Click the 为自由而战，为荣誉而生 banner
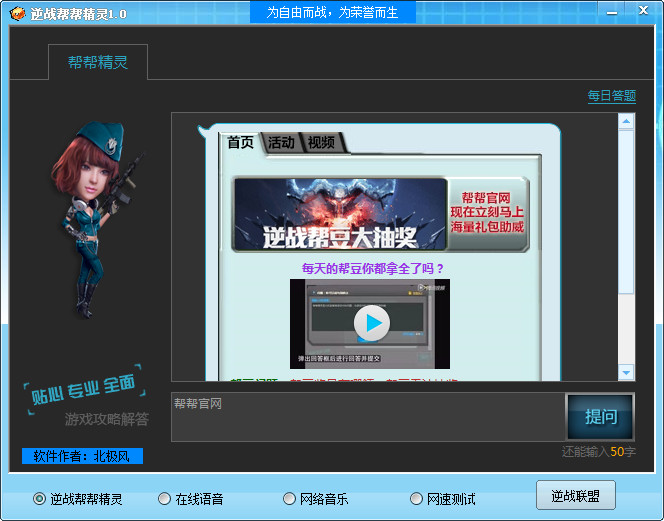This screenshot has height=521, width=664. coord(332,12)
